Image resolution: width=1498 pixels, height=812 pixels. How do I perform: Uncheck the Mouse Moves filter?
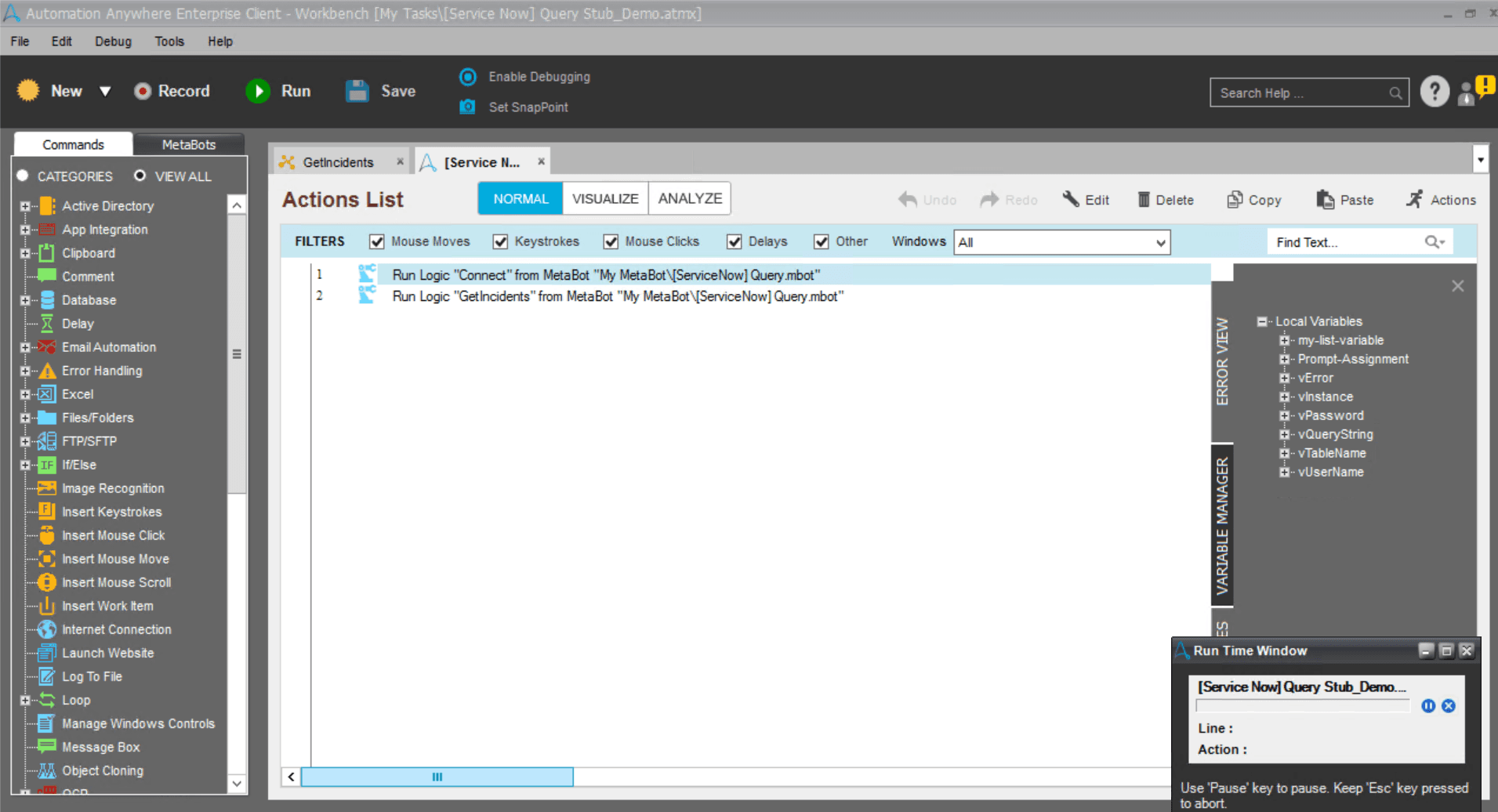377,241
